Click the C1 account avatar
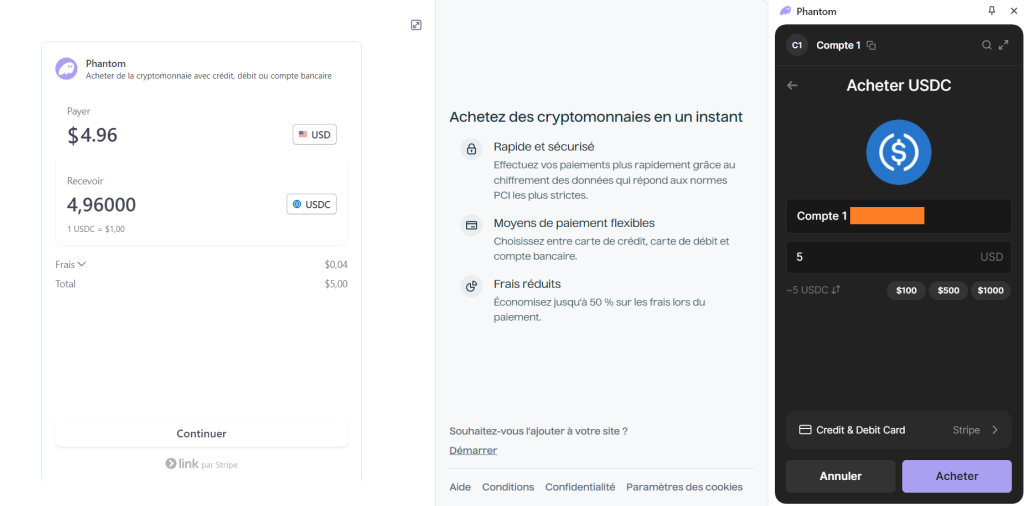This screenshot has width=1024, height=506. pos(797,45)
